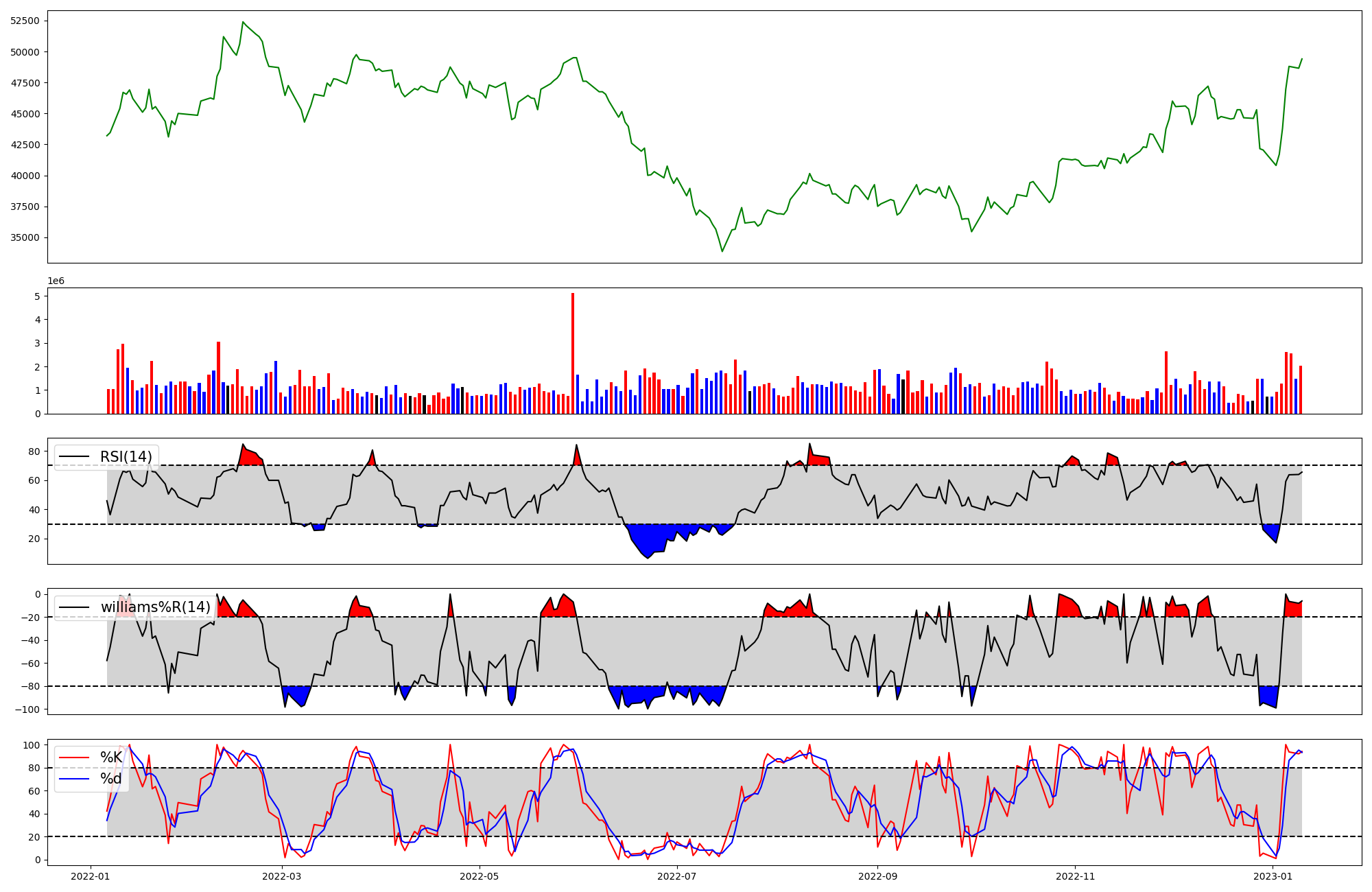Click the 35000 price axis tick label
The width and height of the screenshot is (1372, 892).
click(25, 238)
